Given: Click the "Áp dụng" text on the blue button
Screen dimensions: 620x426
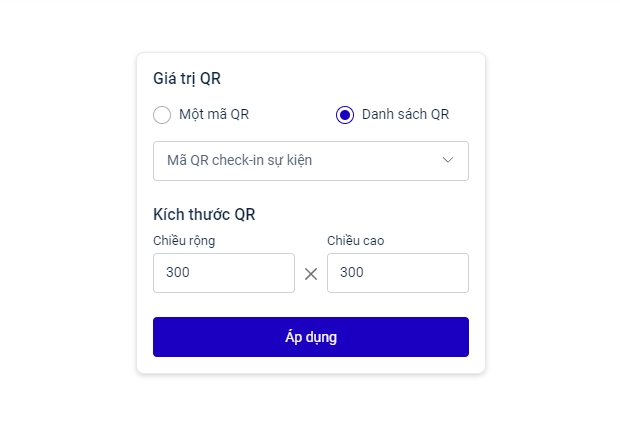Looking at the screenshot, I should pos(310,337).
